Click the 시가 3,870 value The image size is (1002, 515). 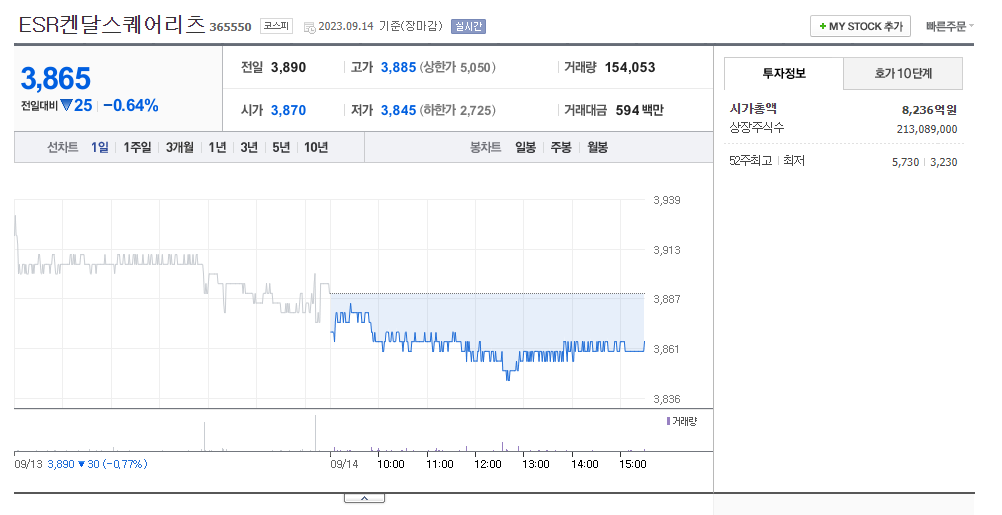[288, 110]
